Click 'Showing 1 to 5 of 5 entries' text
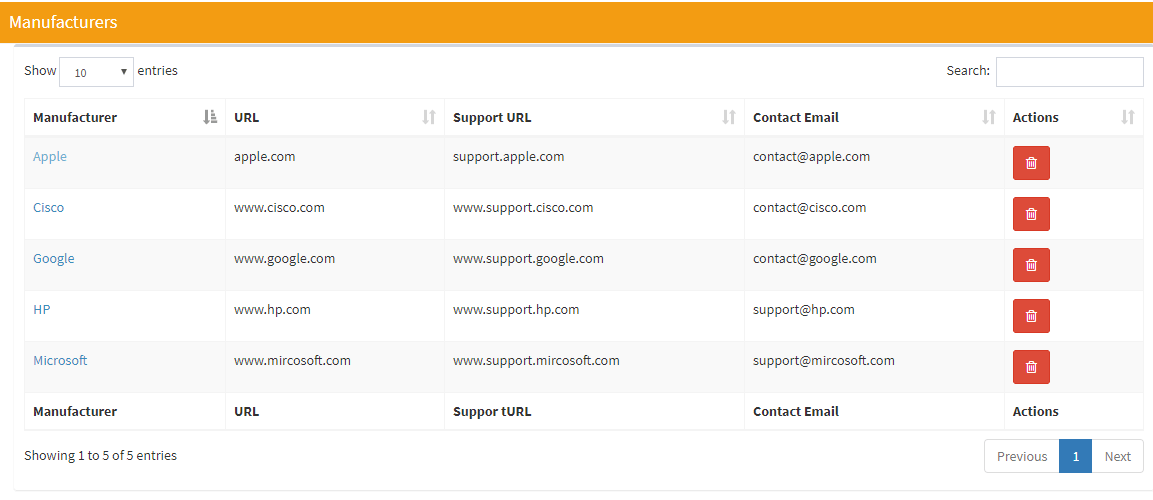Screen dimensions: 1153x500 [x=100, y=455]
